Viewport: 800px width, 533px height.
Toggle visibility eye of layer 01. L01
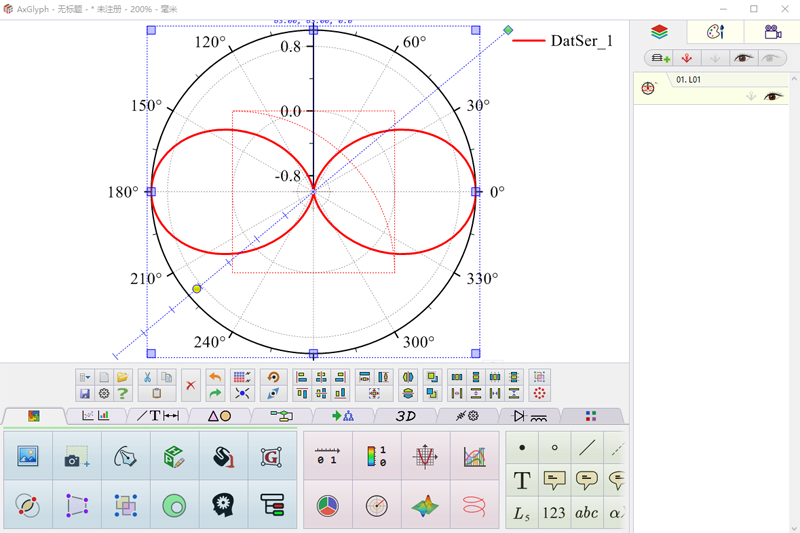point(773,96)
